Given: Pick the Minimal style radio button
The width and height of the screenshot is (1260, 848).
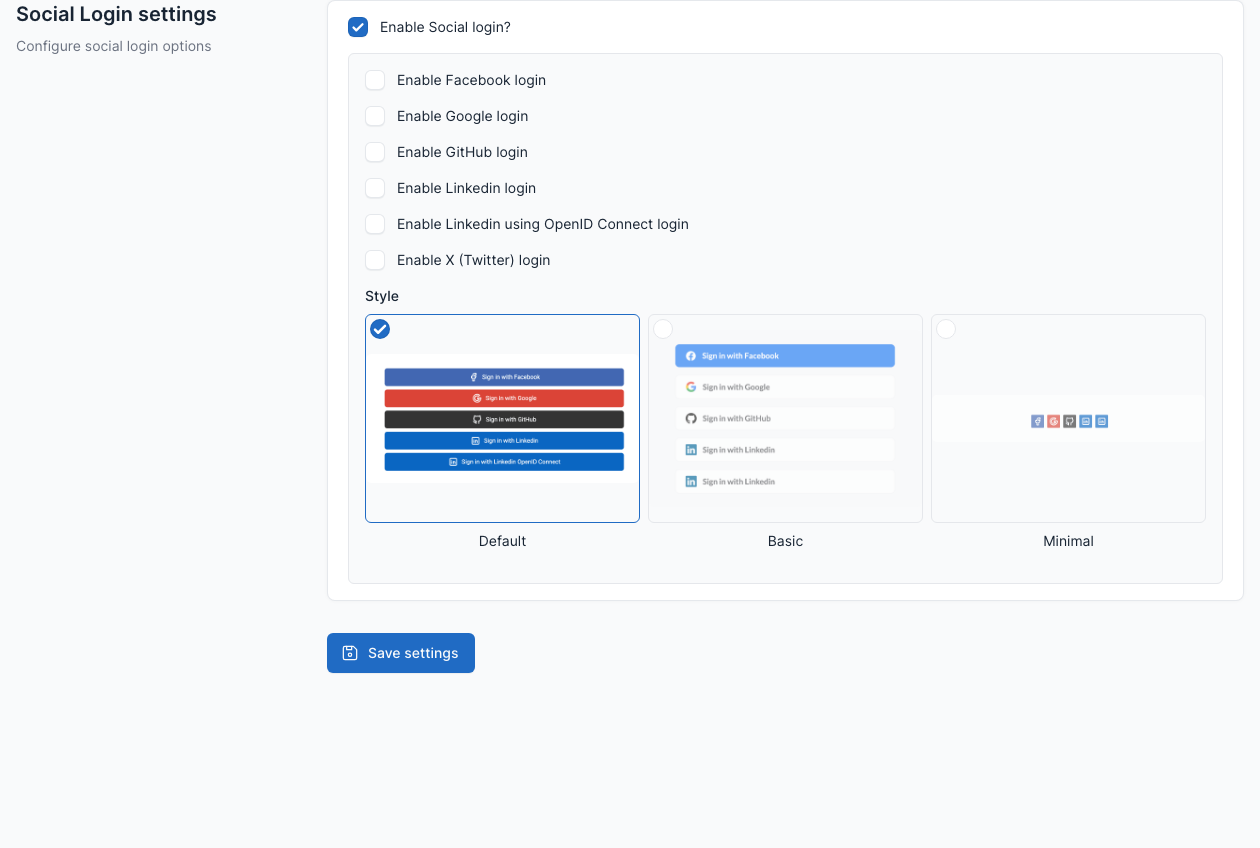Looking at the screenshot, I should (x=946, y=329).
